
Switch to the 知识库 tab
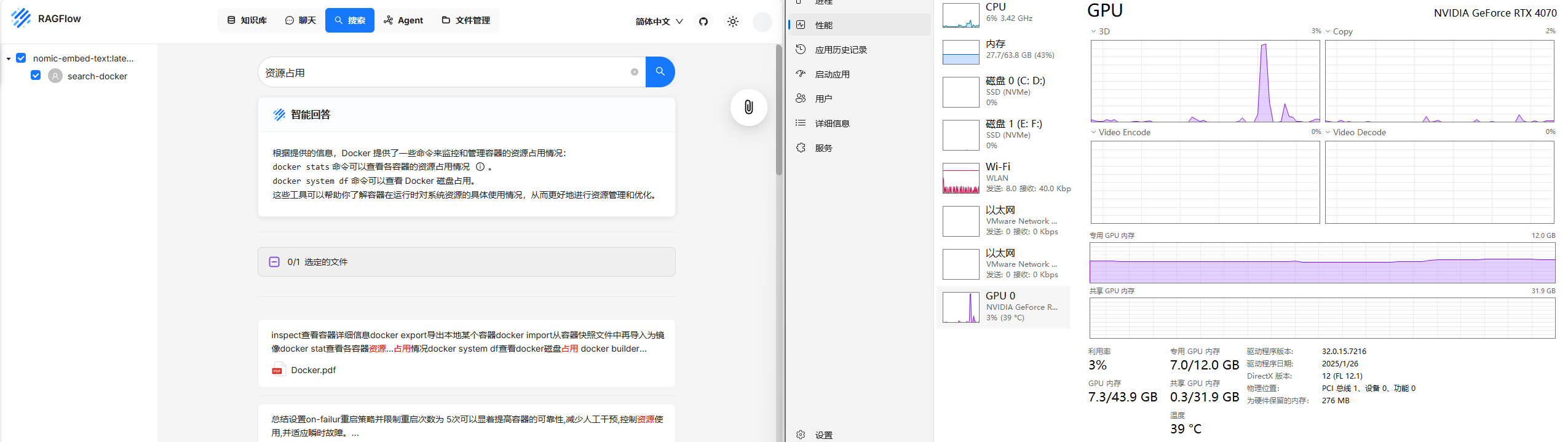coord(247,20)
